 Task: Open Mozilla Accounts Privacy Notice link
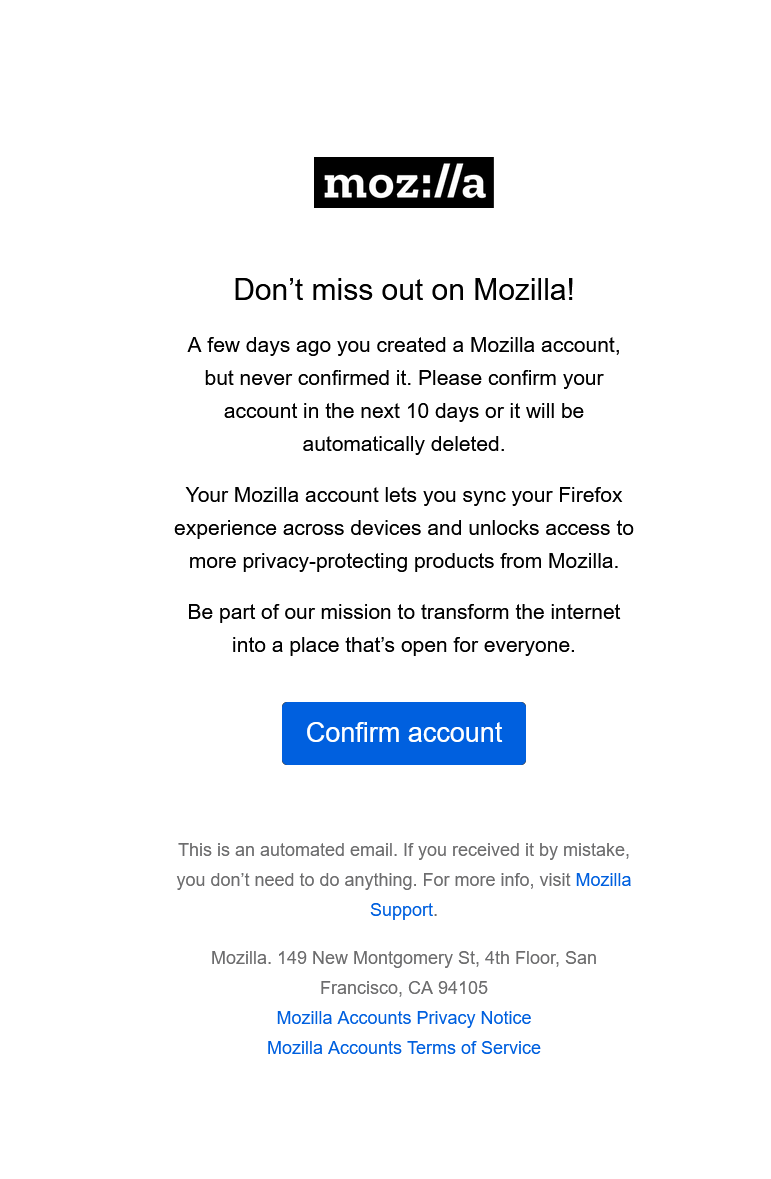pos(403,1017)
